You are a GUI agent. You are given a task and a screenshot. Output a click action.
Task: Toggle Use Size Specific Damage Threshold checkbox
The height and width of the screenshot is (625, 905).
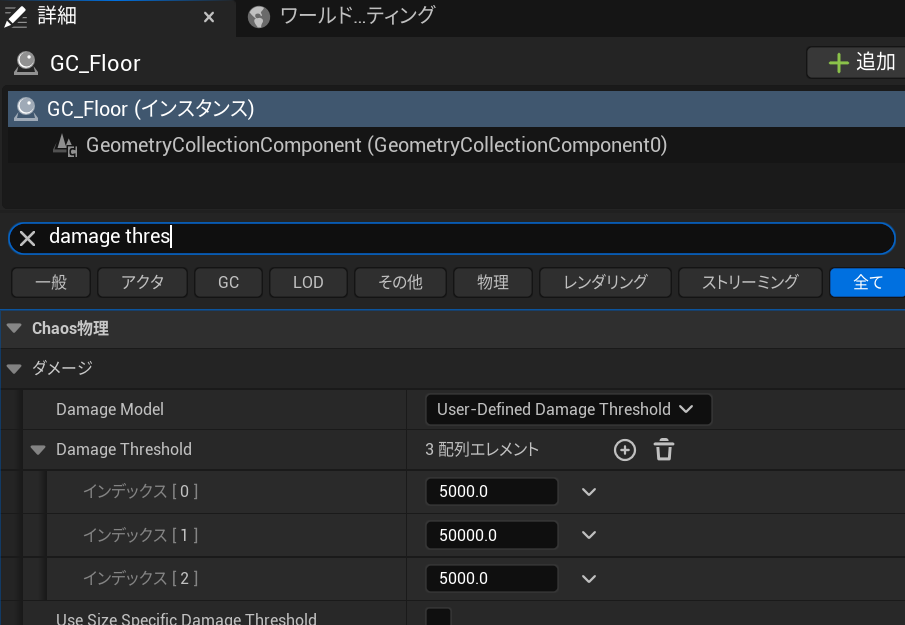(438, 618)
